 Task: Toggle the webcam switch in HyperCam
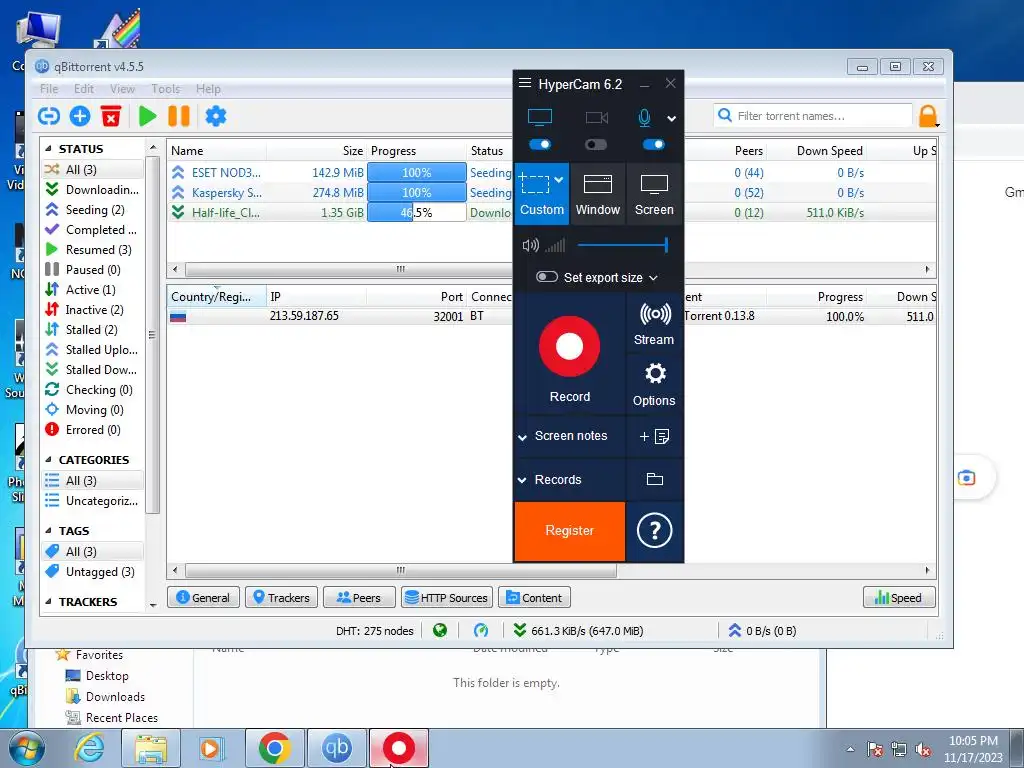[596, 144]
